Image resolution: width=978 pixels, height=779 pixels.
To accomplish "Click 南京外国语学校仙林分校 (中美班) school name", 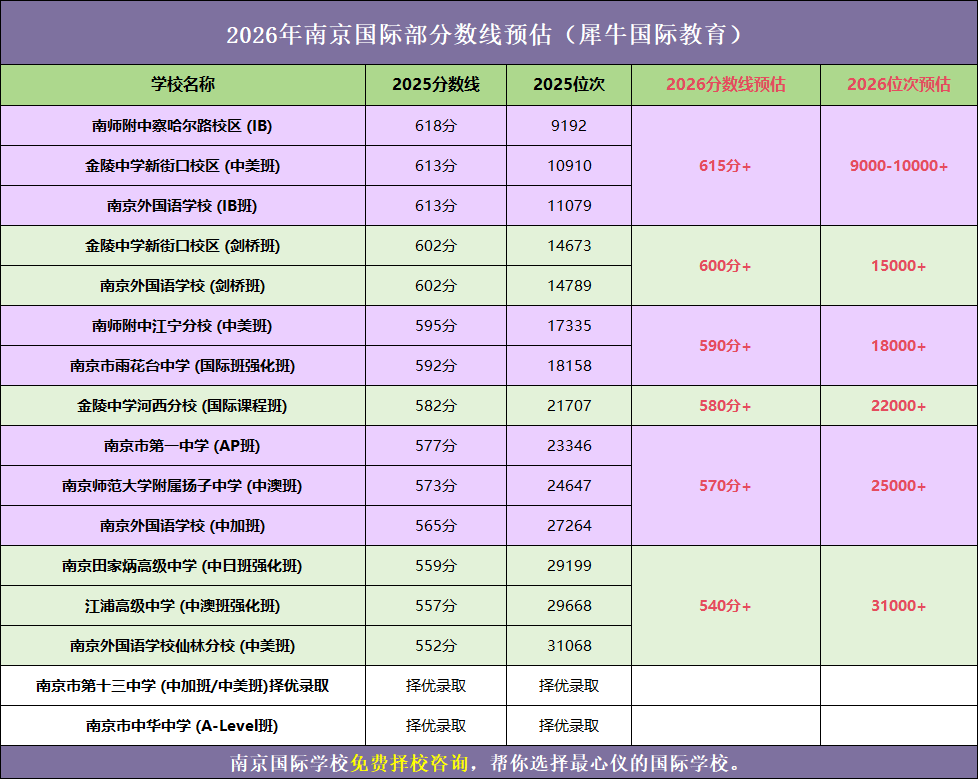I will click(182, 646).
